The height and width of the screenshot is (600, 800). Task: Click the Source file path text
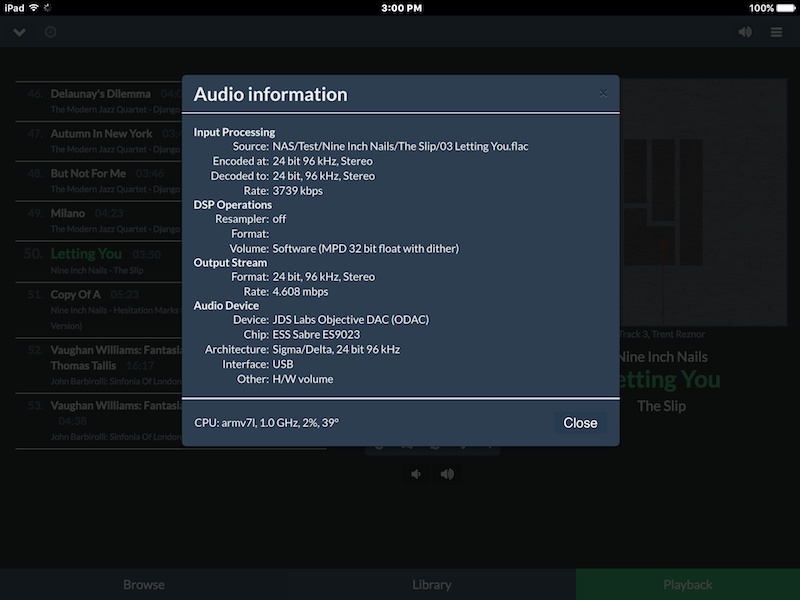point(400,146)
